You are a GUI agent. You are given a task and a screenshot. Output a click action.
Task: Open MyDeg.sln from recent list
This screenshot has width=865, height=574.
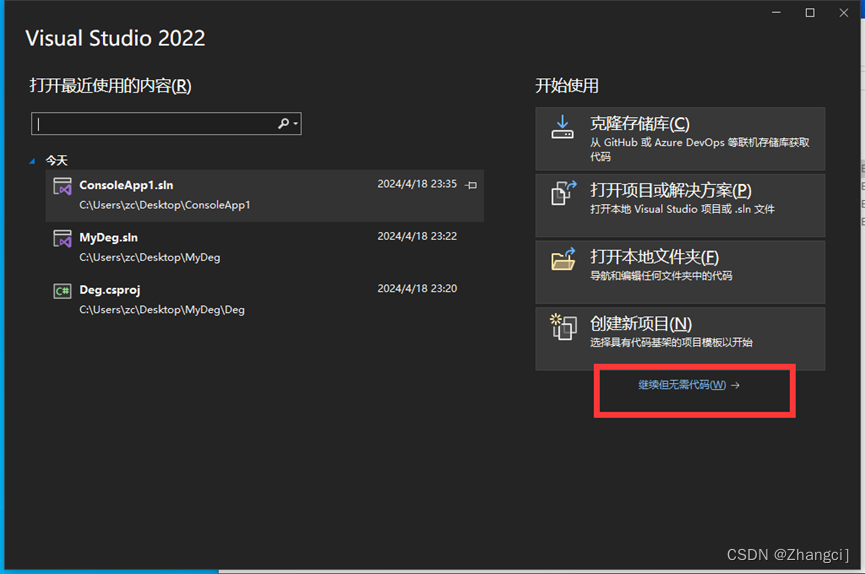pyautogui.click(x=265, y=248)
